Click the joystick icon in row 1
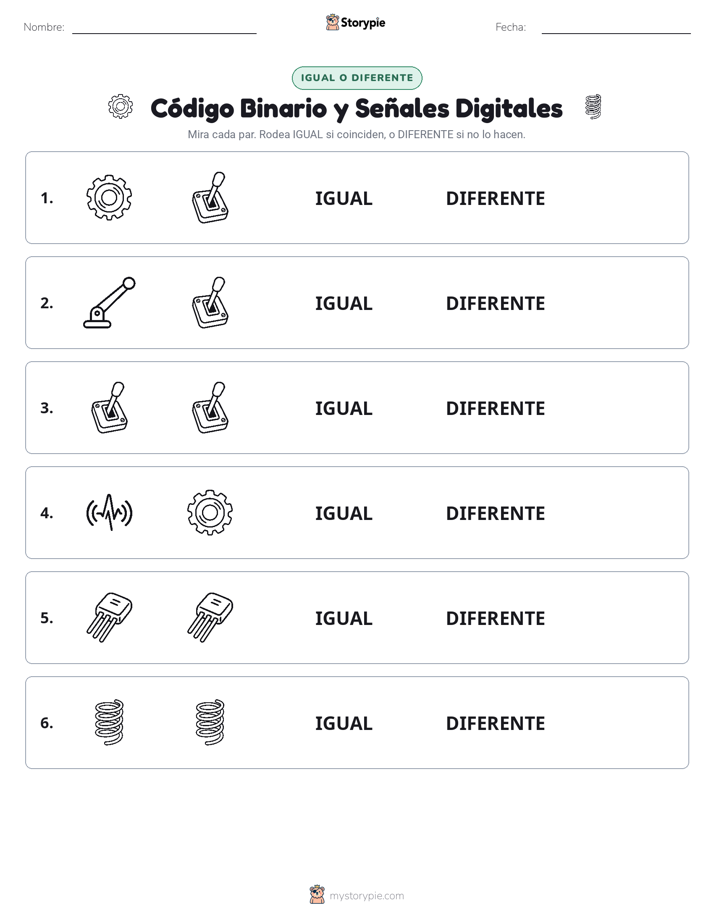 click(x=210, y=197)
